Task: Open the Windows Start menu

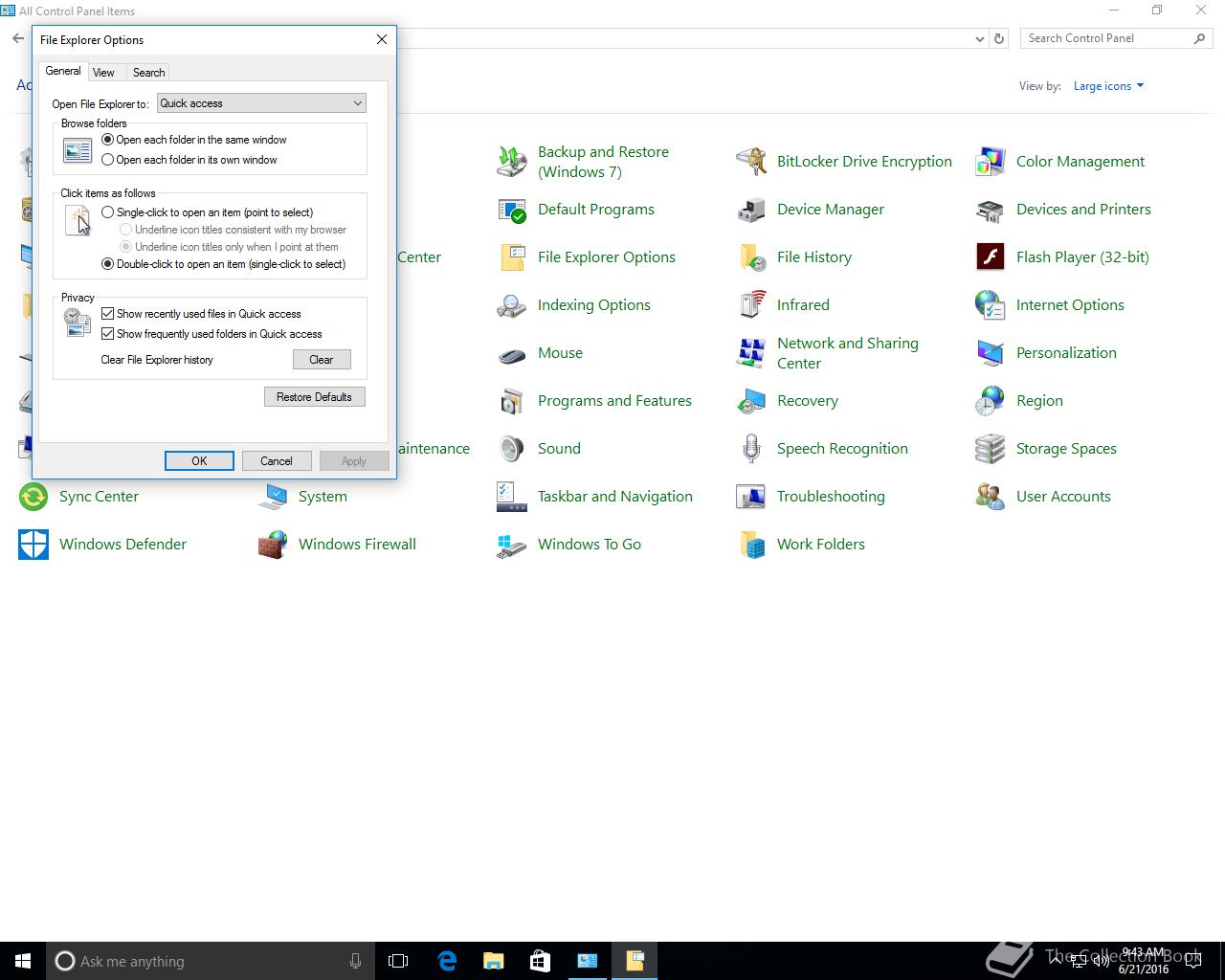Action: 23,961
